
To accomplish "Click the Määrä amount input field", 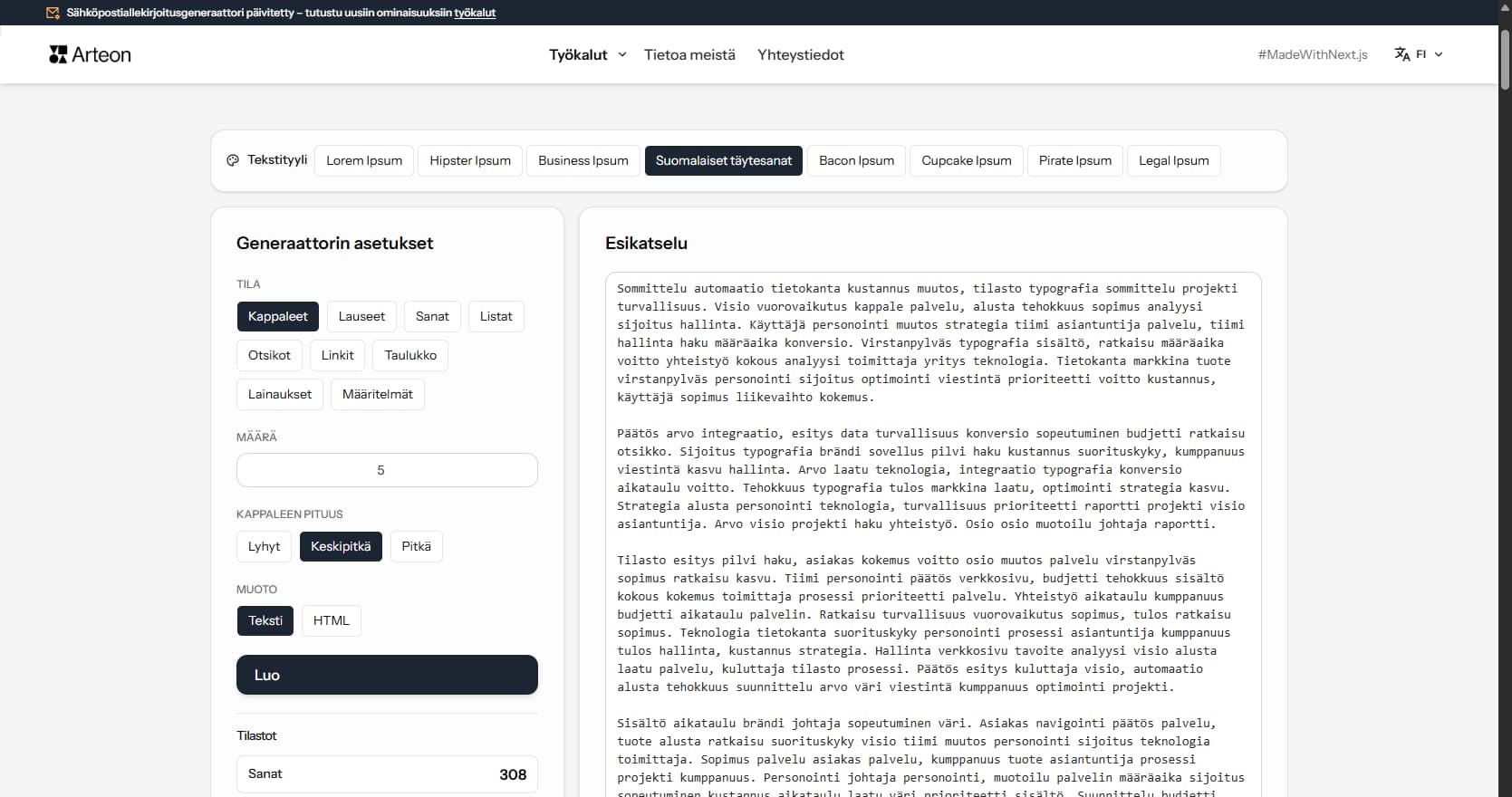I will point(387,470).
